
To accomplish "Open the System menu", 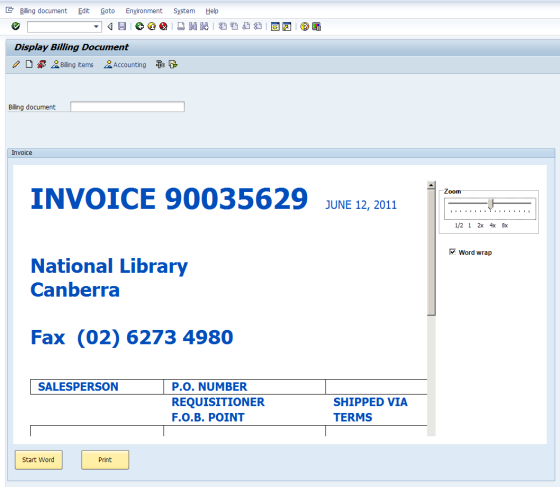I will pos(184,11).
